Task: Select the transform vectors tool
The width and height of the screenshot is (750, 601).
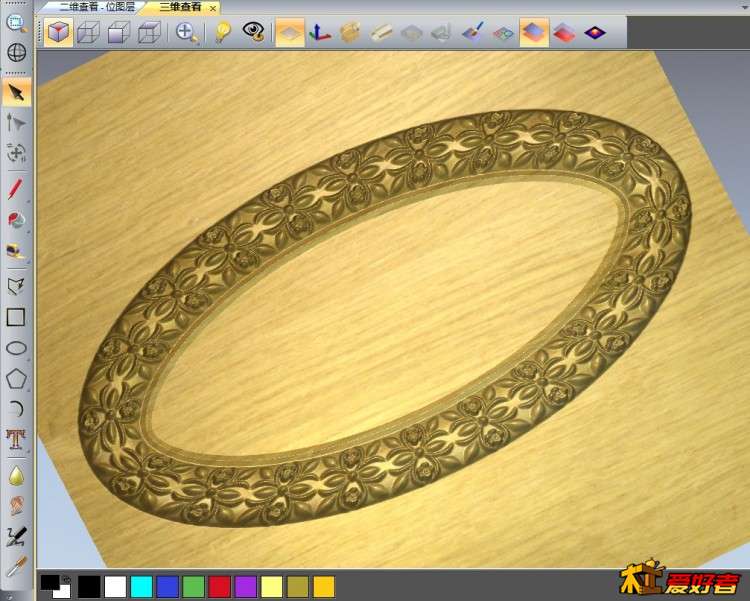Action: [16, 153]
